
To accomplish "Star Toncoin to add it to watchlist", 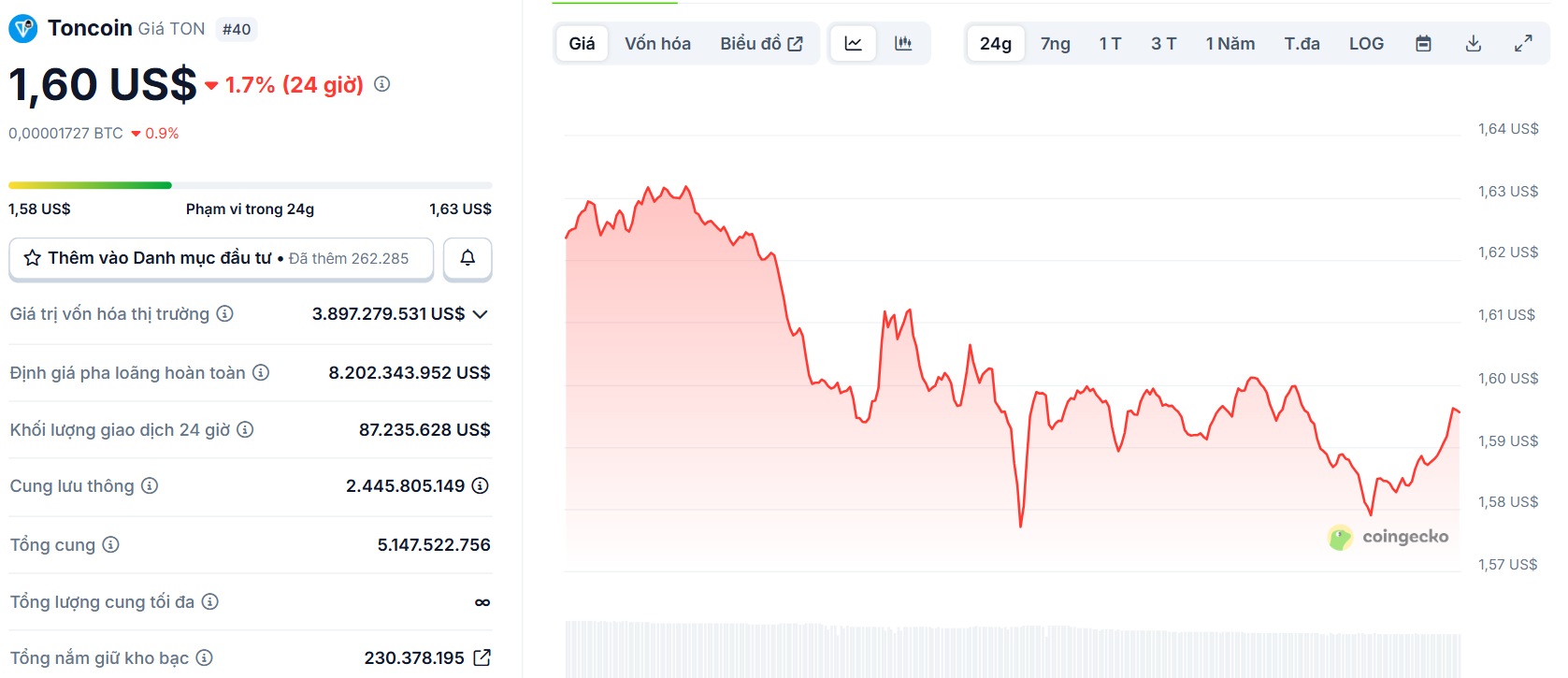I will pyautogui.click(x=31, y=257).
